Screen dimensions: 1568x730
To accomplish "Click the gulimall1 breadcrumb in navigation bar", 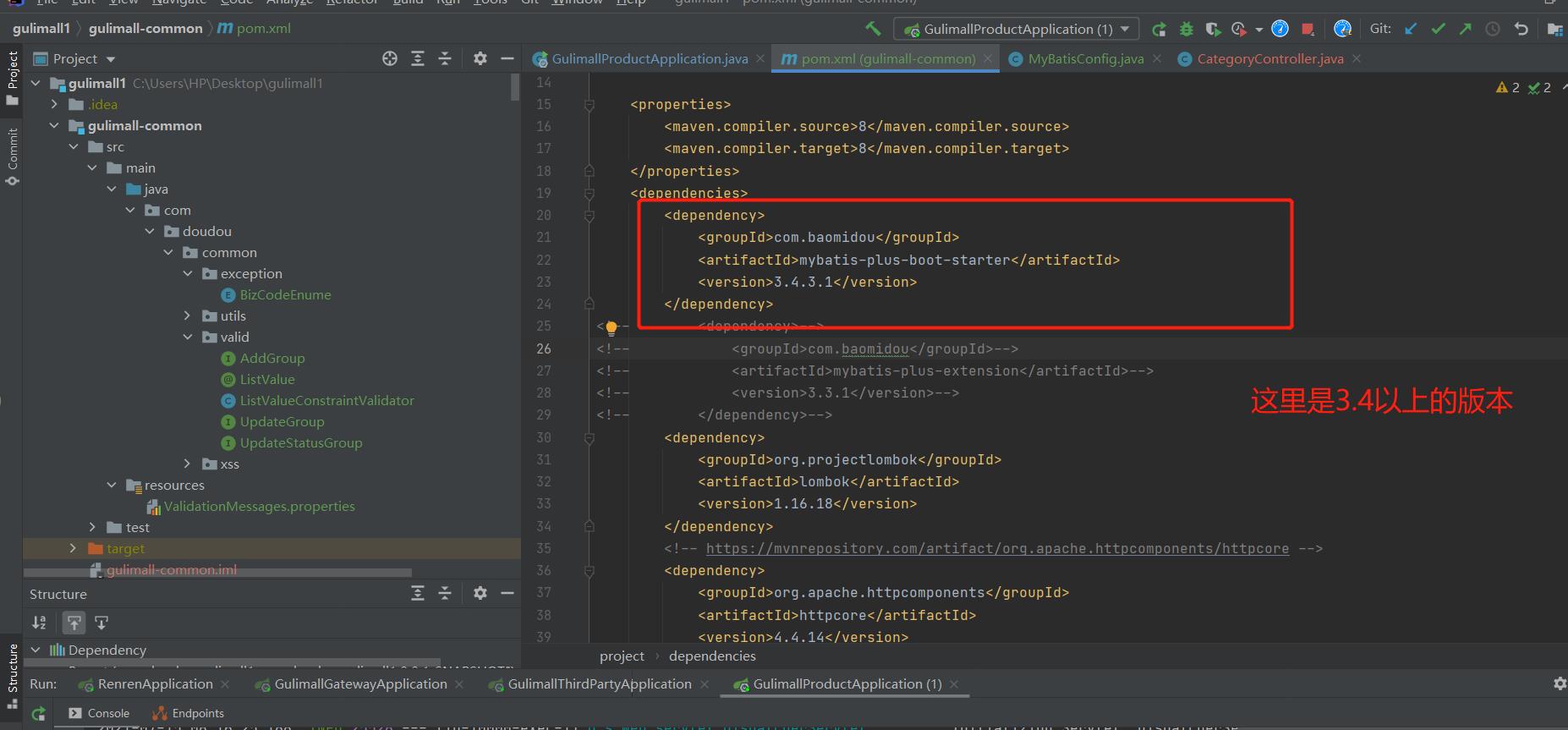I will pos(41,29).
